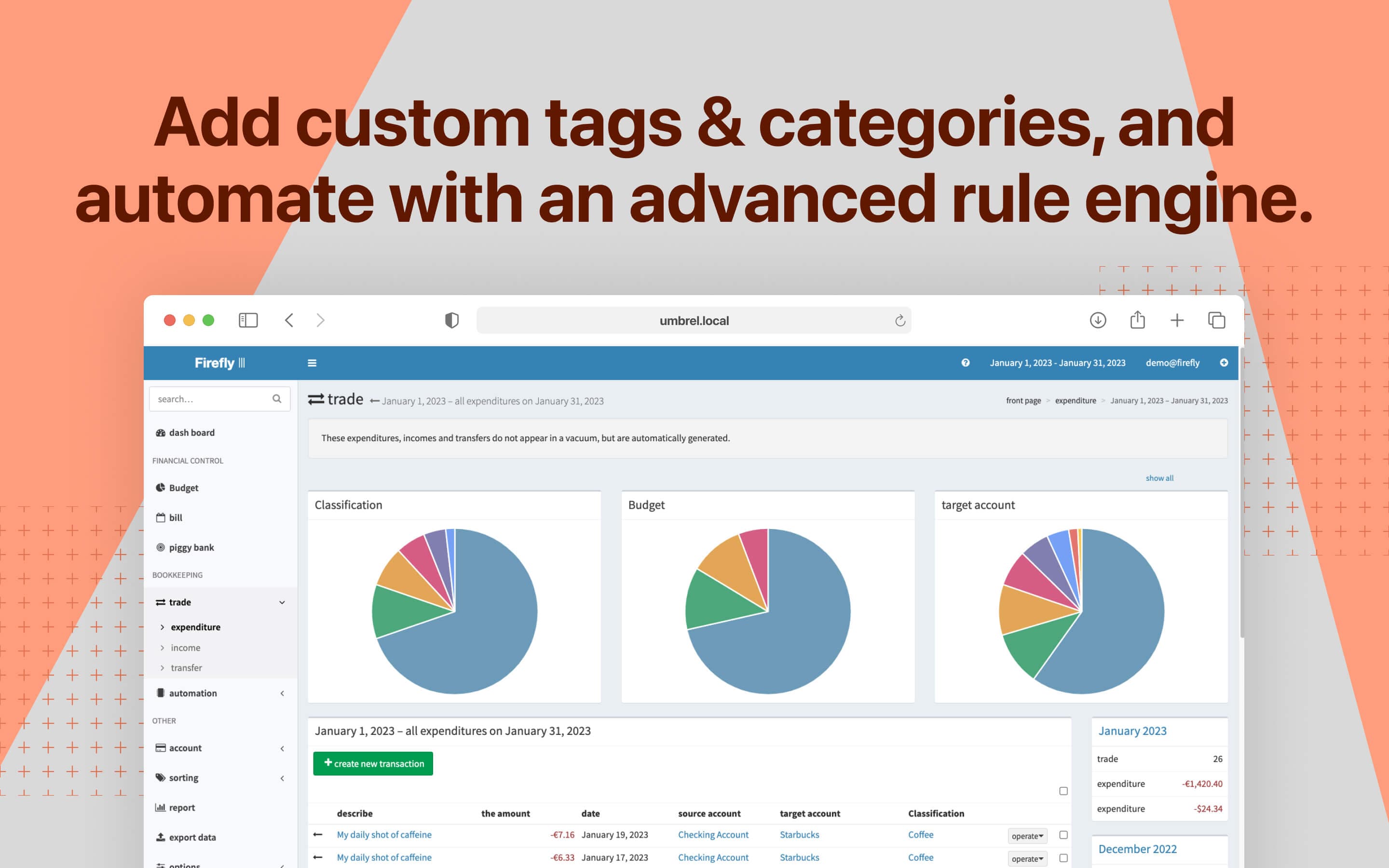The height and width of the screenshot is (868, 1389).
Task: Select the income tree item
Action: [x=185, y=647]
